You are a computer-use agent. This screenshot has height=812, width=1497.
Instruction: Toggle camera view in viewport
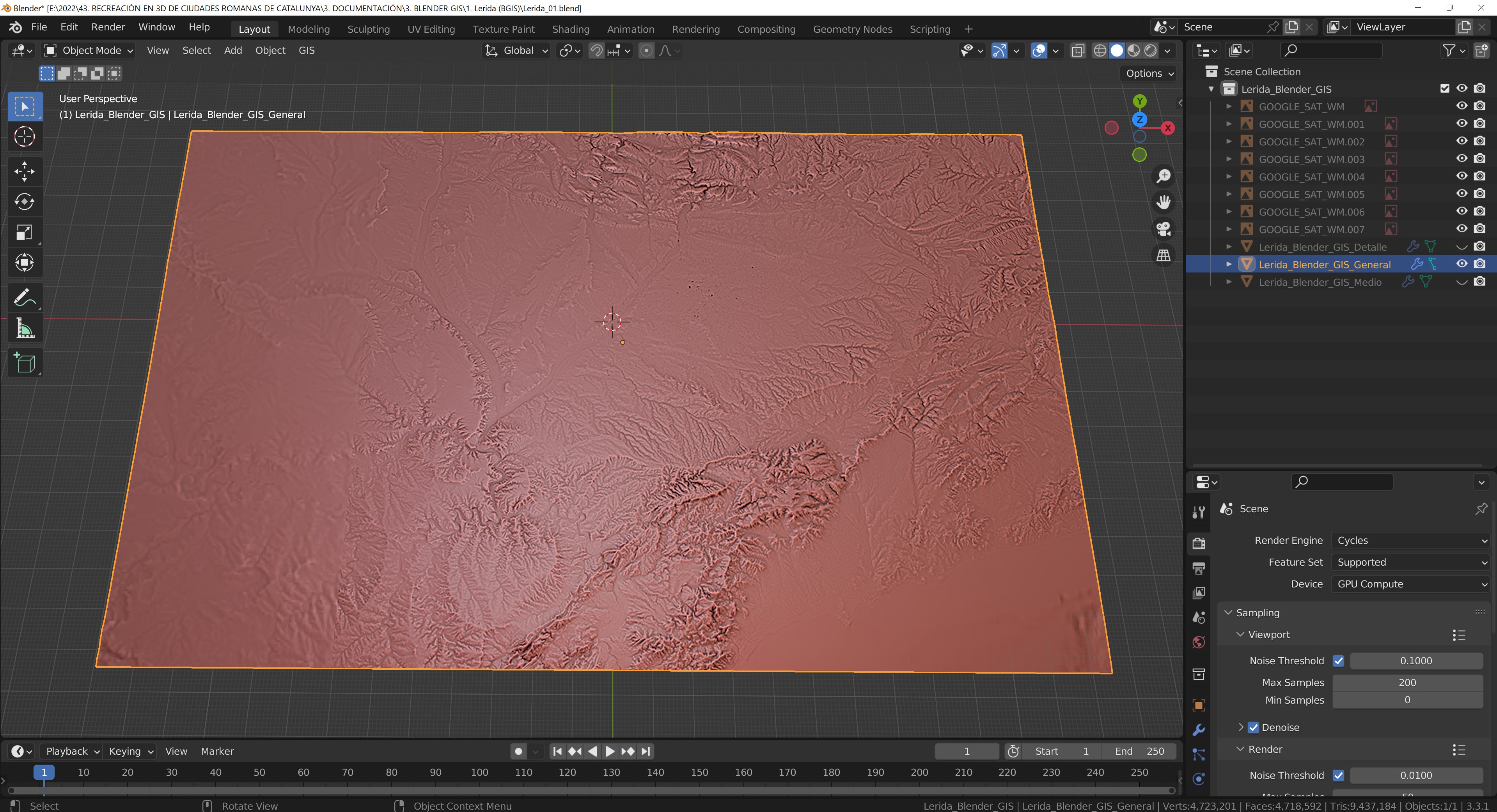[x=1164, y=229]
